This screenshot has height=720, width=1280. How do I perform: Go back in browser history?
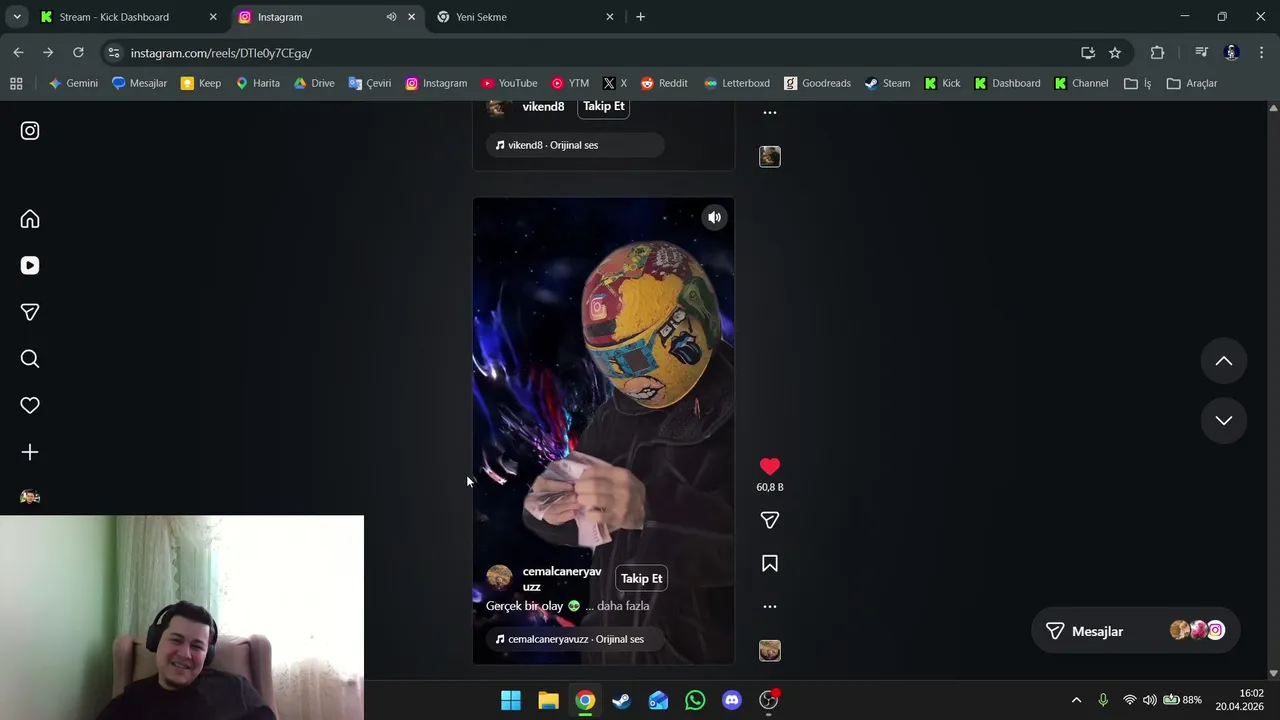[x=18, y=52]
